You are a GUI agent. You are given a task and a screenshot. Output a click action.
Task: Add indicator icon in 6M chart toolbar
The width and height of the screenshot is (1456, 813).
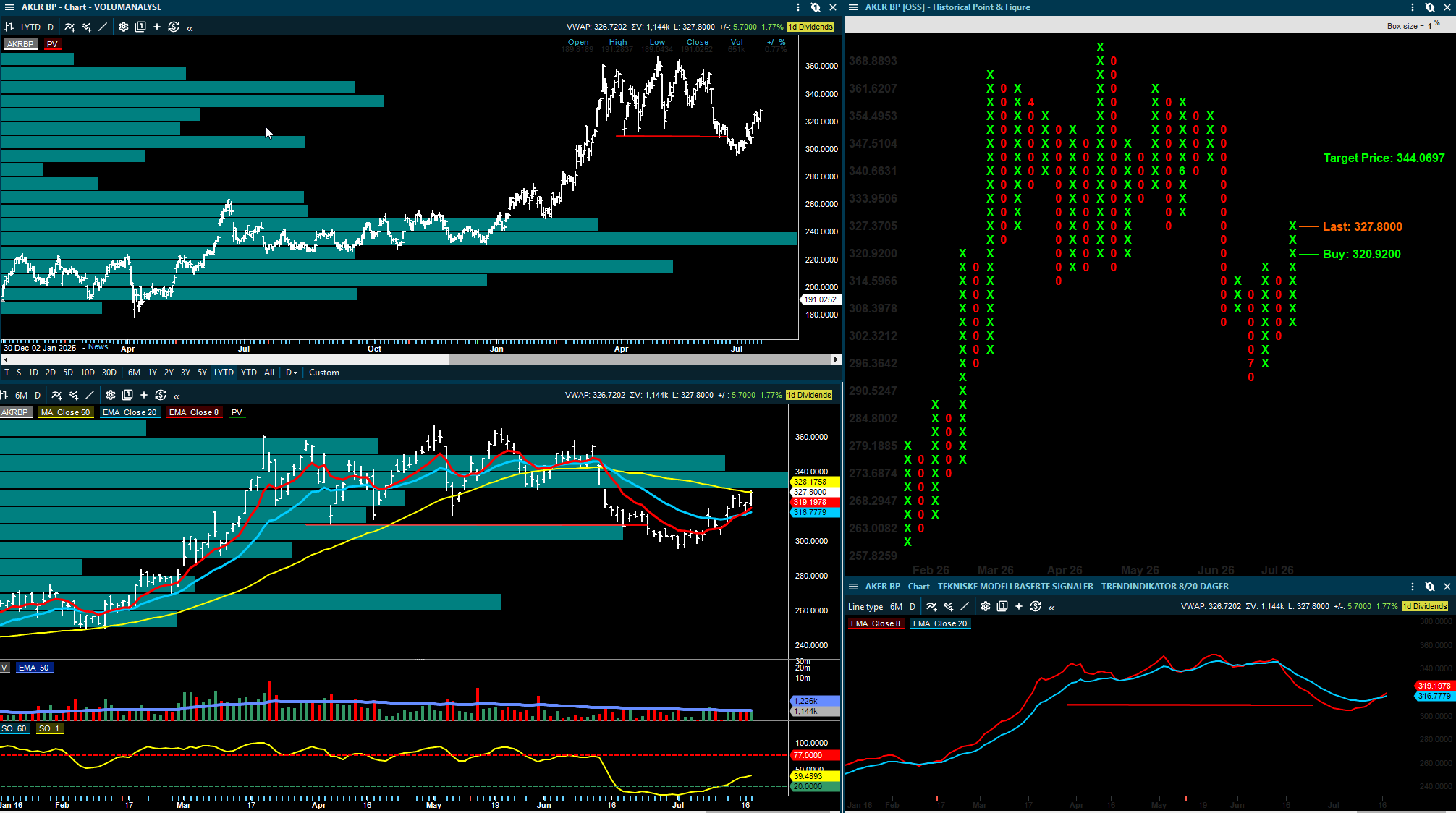click(56, 395)
